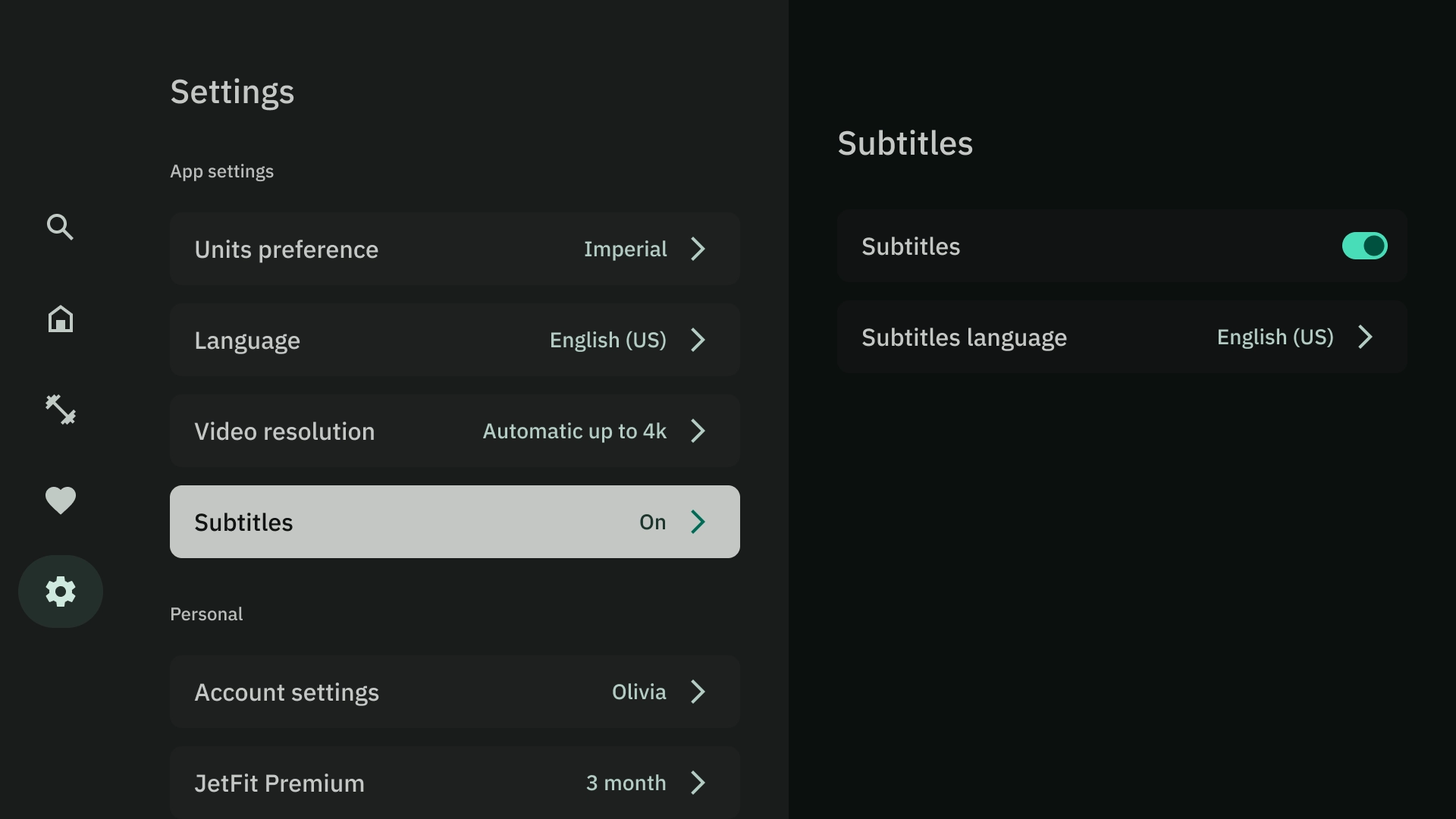This screenshot has width=1456, height=819.
Task: Navigate to Account settings for Olivia
Action: (x=455, y=691)
